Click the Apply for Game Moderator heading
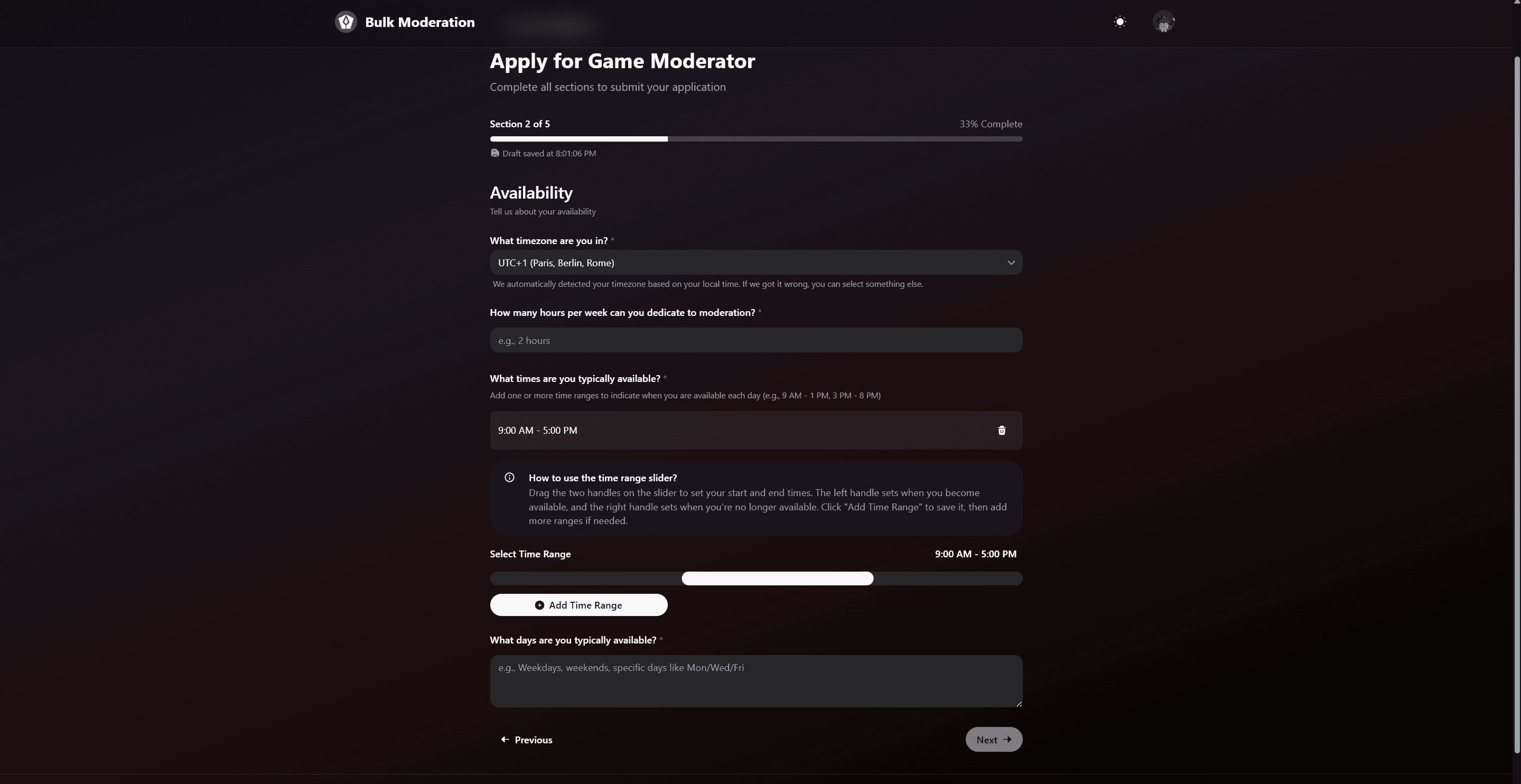This screenshot has width=1521, height=784. pyautogui.click(x=622, y=60)
